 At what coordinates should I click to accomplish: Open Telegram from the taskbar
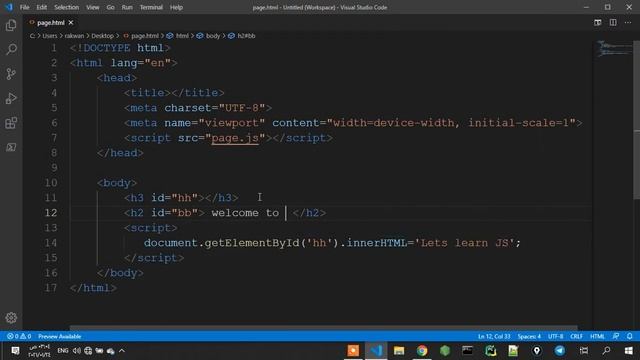pyautogui.click(x=560, y=351)
